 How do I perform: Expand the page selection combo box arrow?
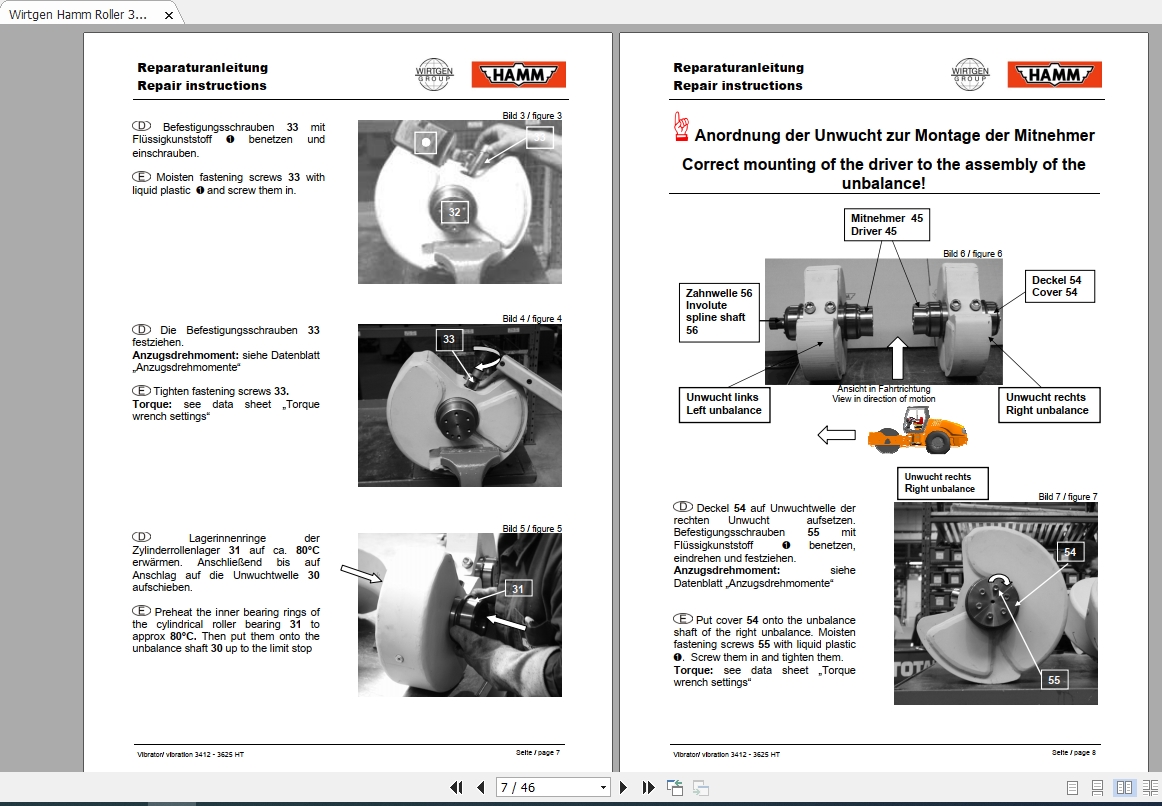point(604,787)
